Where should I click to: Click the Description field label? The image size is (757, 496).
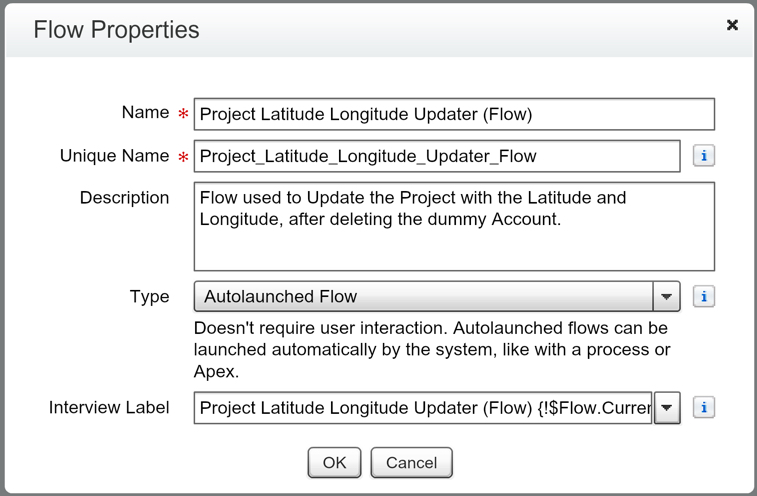tap(124, 198)
